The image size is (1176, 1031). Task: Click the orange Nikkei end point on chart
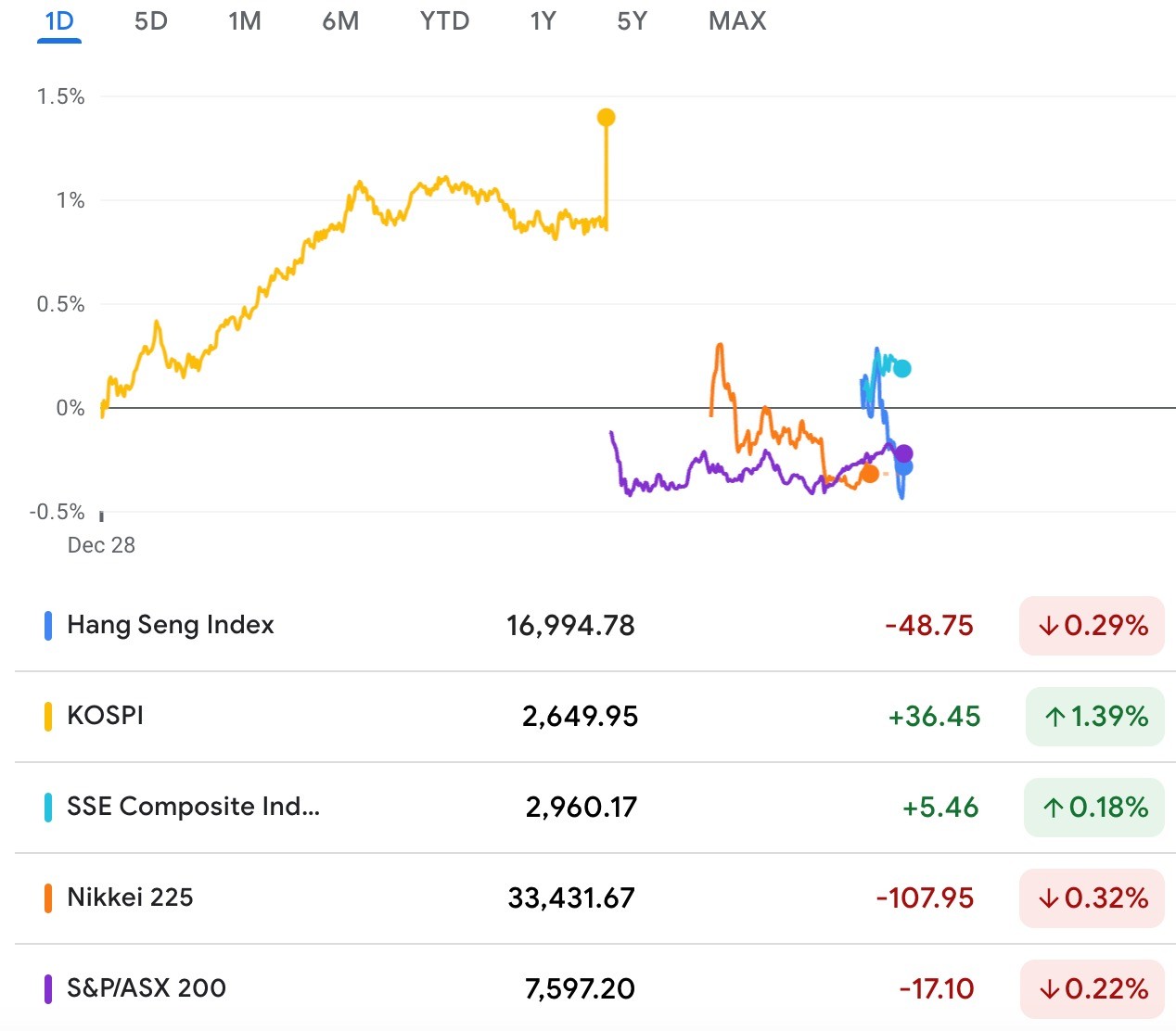pyautogui.click(x=869, y=474)
